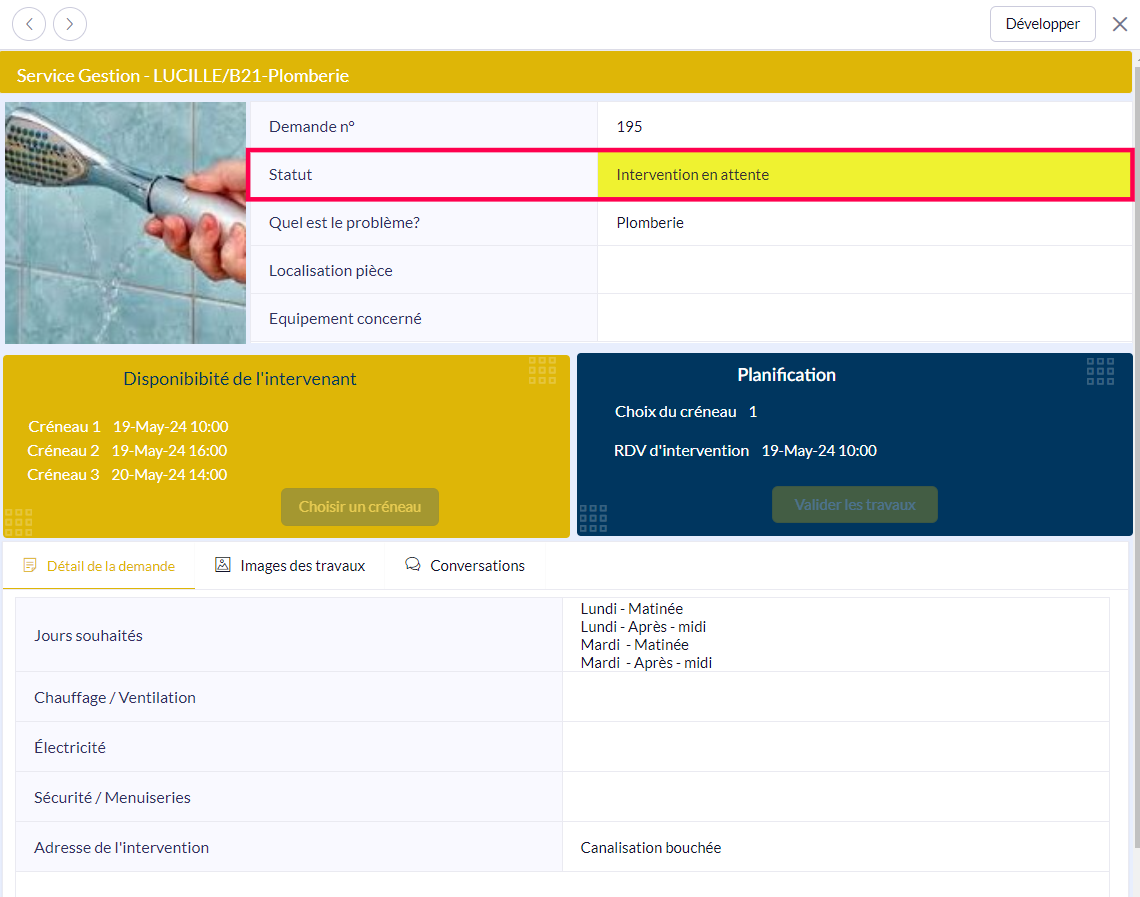Image resolution: width=1140 pixels, height=897 pixels.
Task: Click the Canalisation bouchée address value
Action: point(651,848)
